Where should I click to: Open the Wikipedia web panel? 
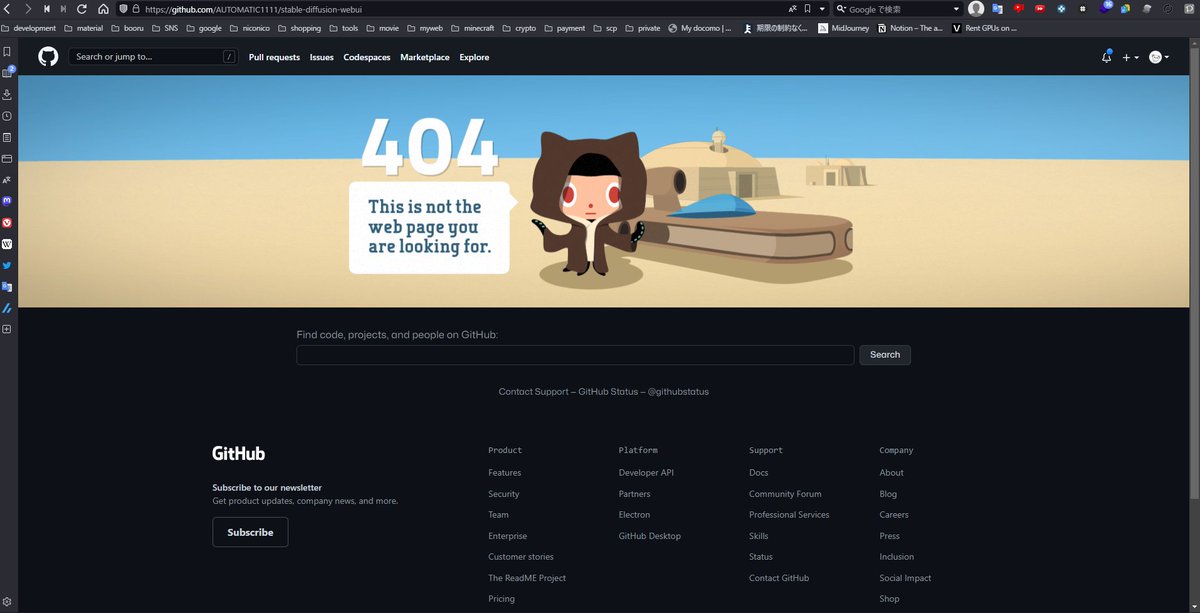(7, 244)
